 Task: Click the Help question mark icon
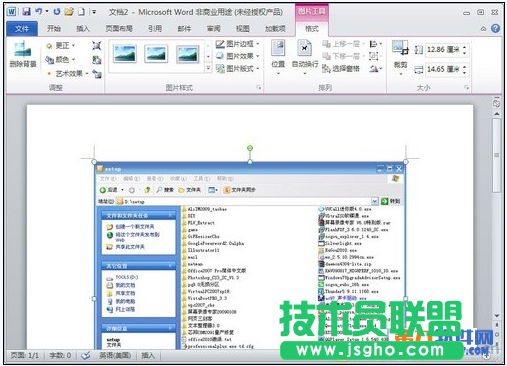point(496,28)
